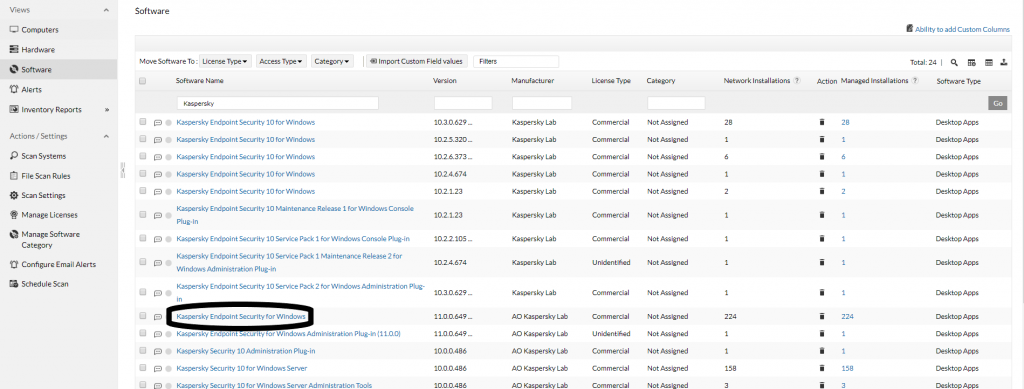Tick the select-all checkbox in header row
This screenshot has width=1024, height=389.
142,81
